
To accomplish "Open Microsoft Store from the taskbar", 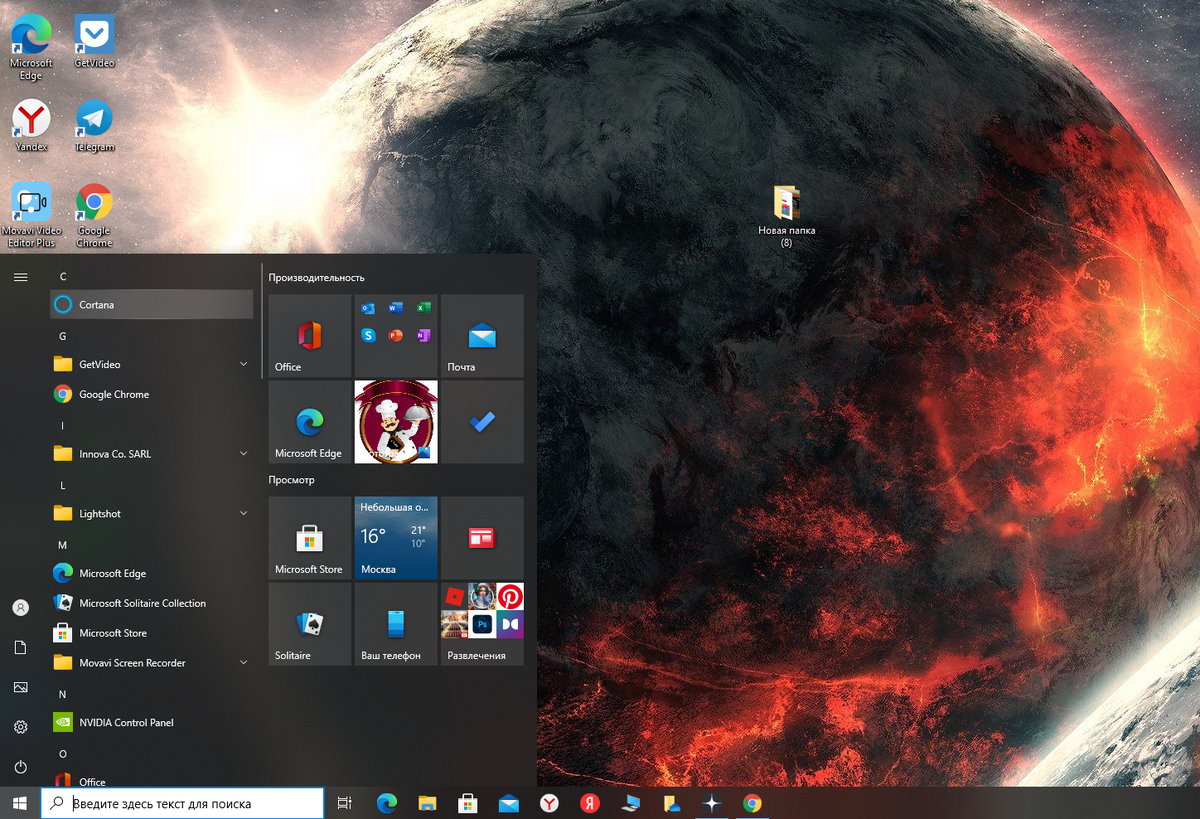I will click(x=468, y=803).
